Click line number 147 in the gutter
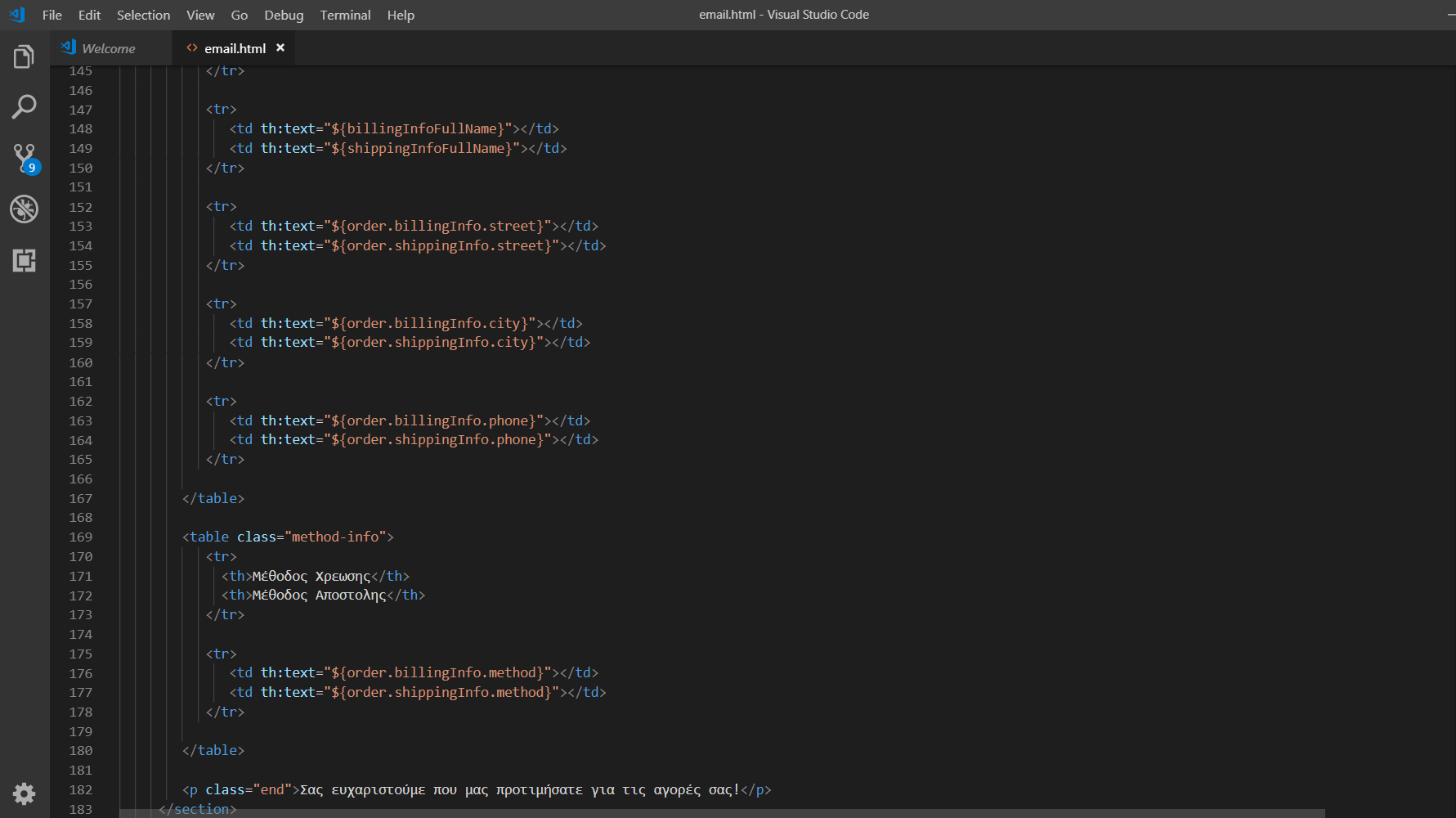The width and height of the screenshot is (1456, 818). pyautogui.click(x=81, y=110)
